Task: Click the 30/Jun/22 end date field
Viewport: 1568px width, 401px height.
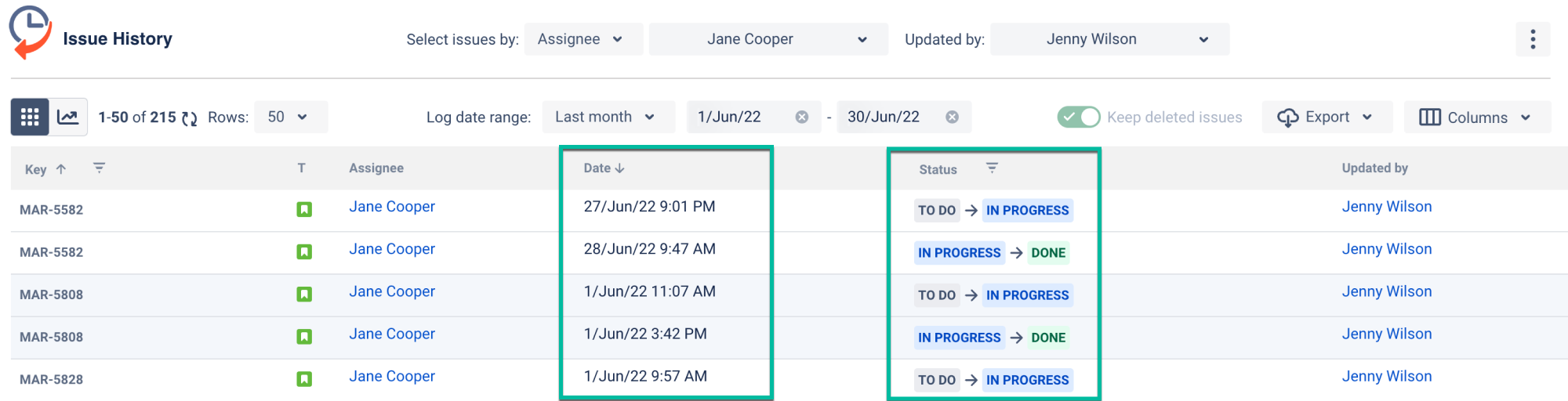Action: [904, 117]
